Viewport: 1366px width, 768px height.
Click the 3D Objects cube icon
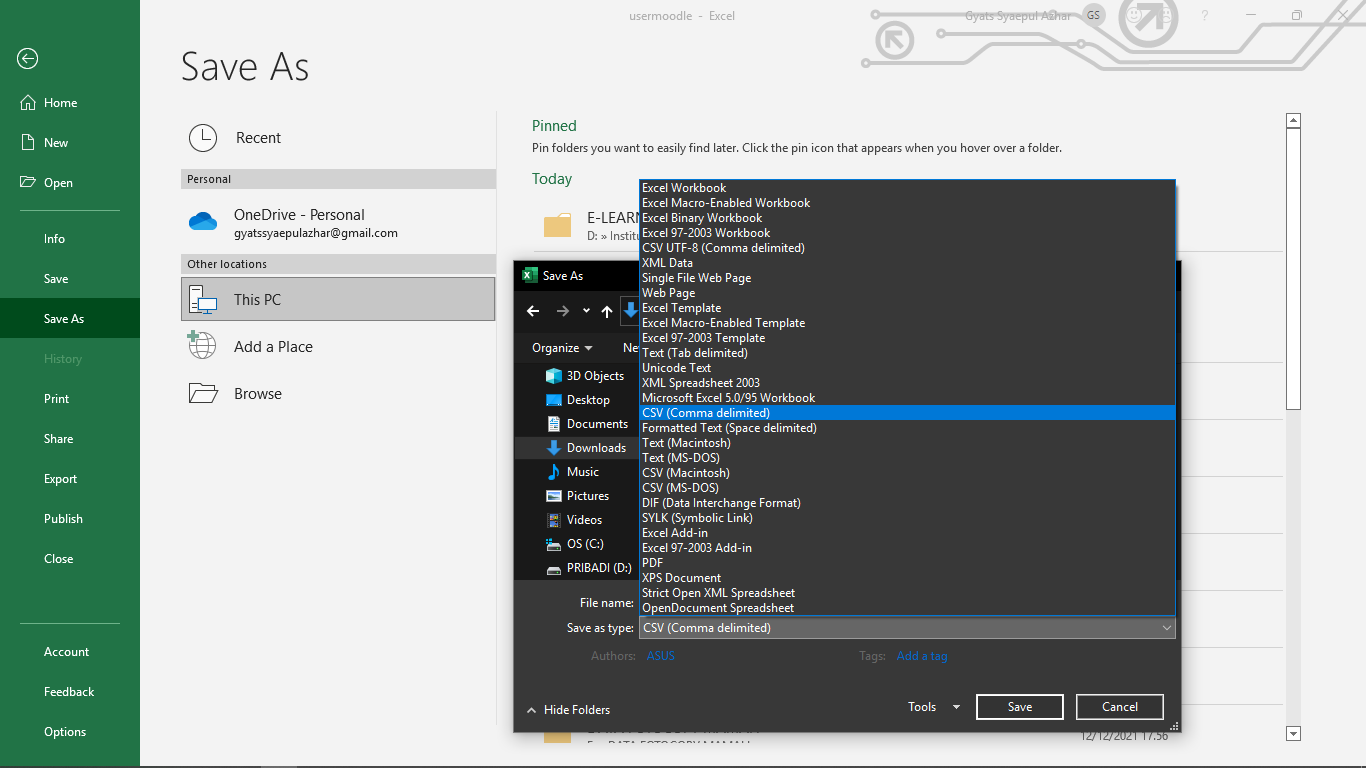click(x=554, y=376)
